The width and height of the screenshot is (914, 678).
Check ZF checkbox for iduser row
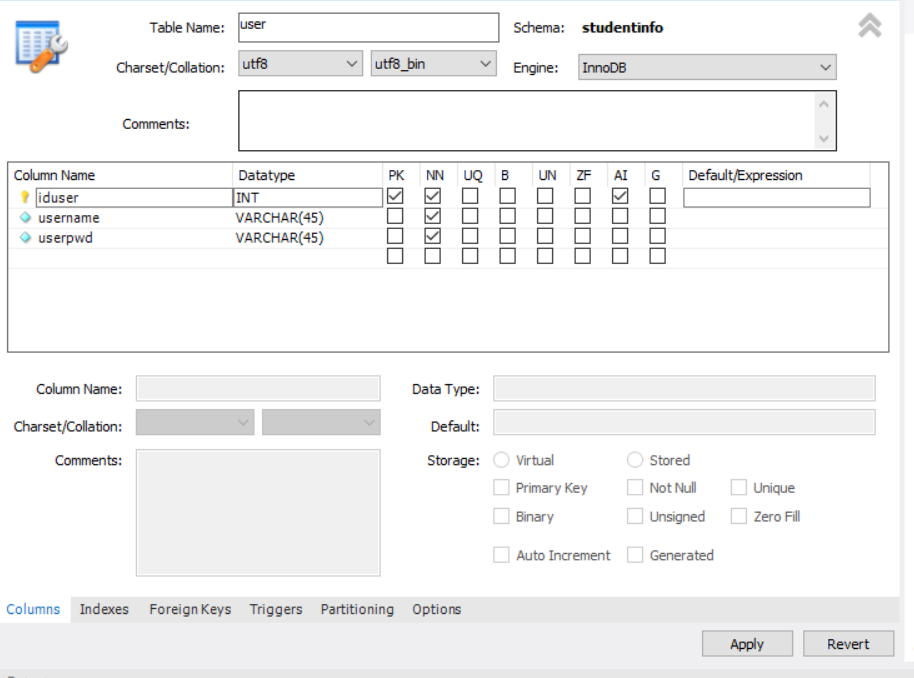582,196
